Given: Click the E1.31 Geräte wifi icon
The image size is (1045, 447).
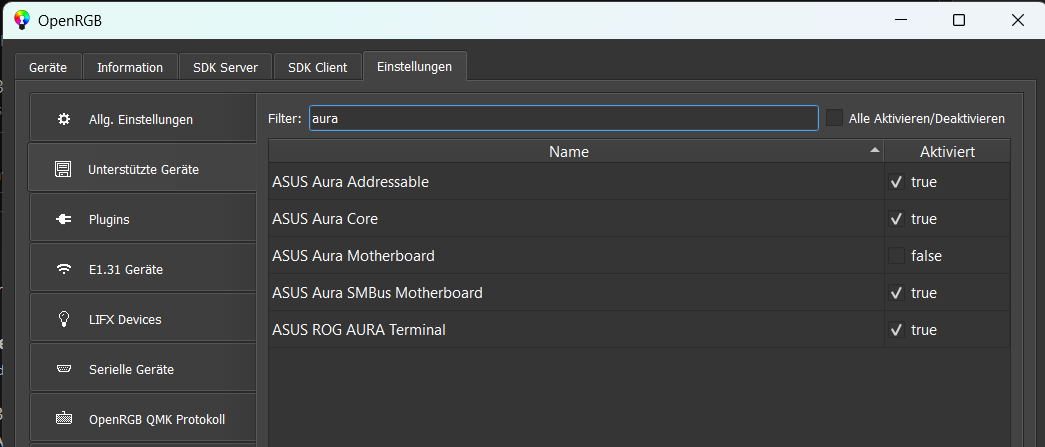Looking at the screenshot, I should pos(64,269).
